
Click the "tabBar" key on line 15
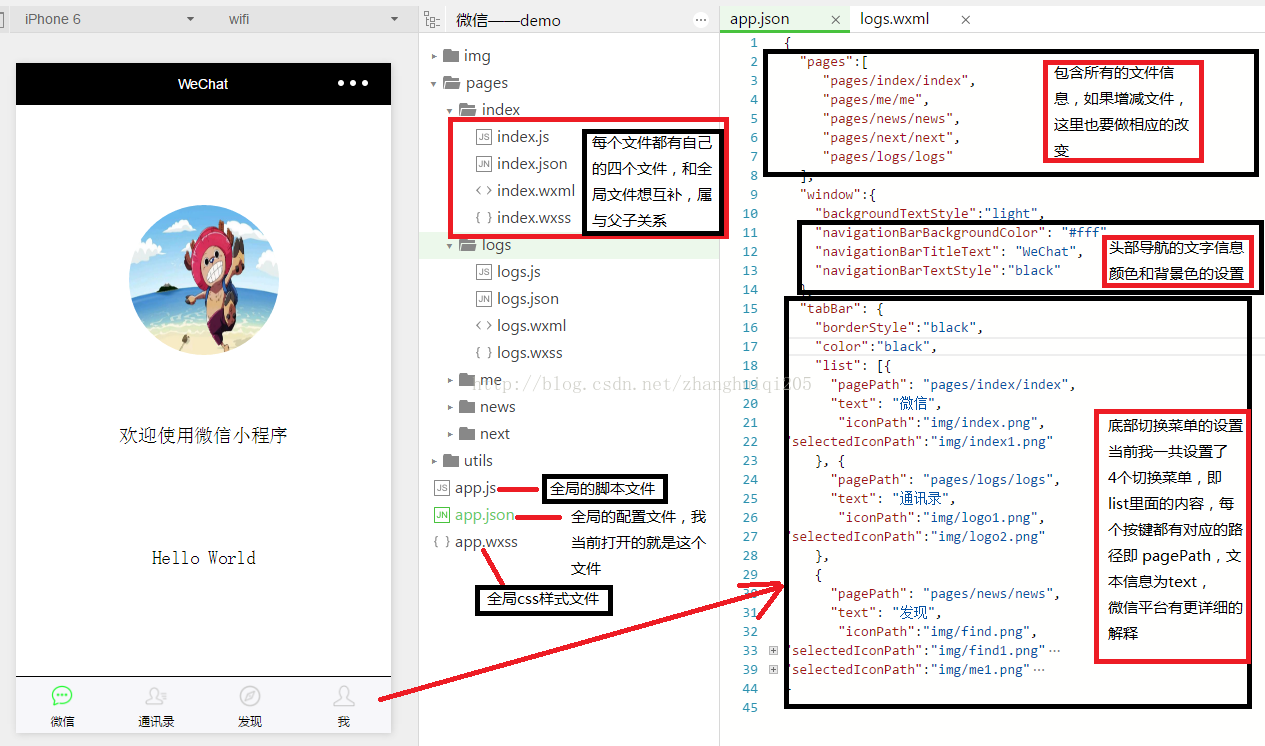829,309
